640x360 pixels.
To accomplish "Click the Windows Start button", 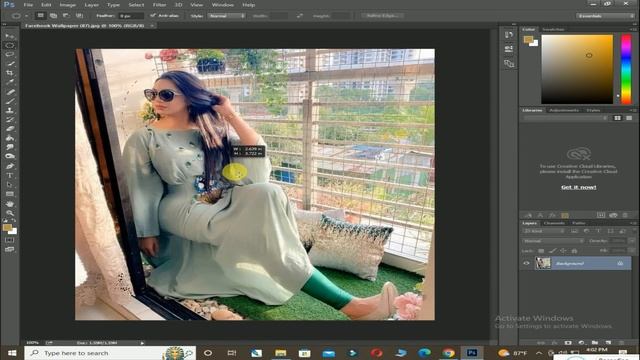I will 11,353.
